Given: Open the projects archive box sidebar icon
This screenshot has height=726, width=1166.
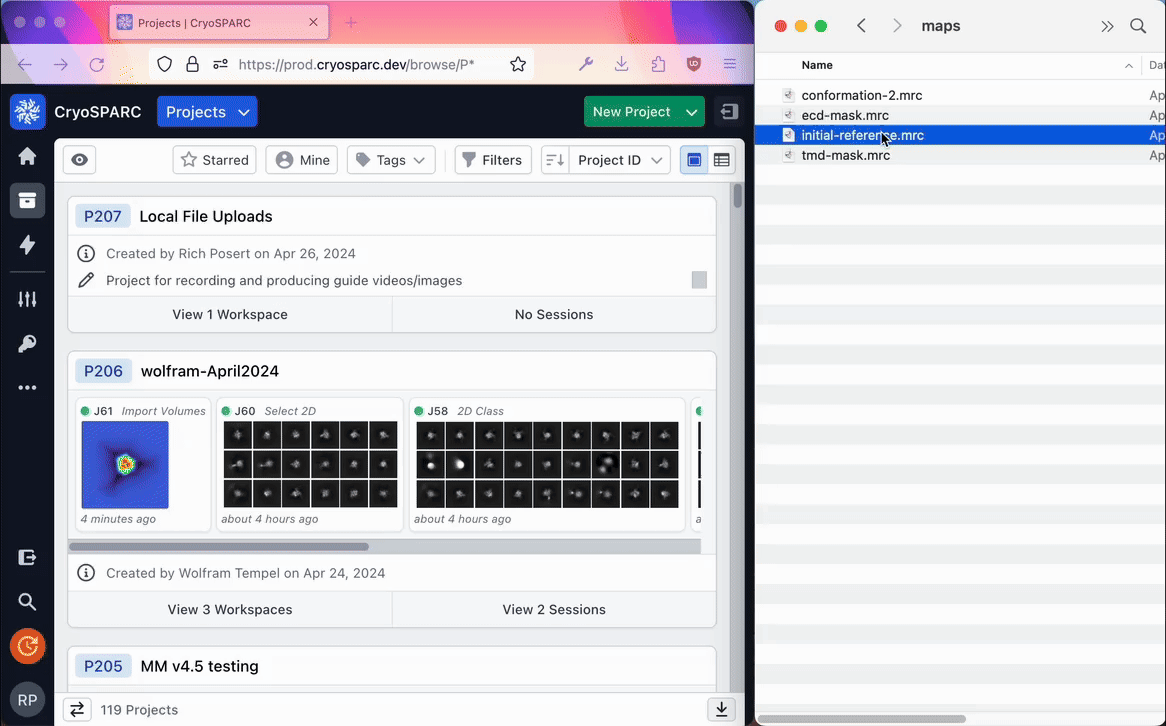Looking at the screenshot, I should (x=27, y=200).
